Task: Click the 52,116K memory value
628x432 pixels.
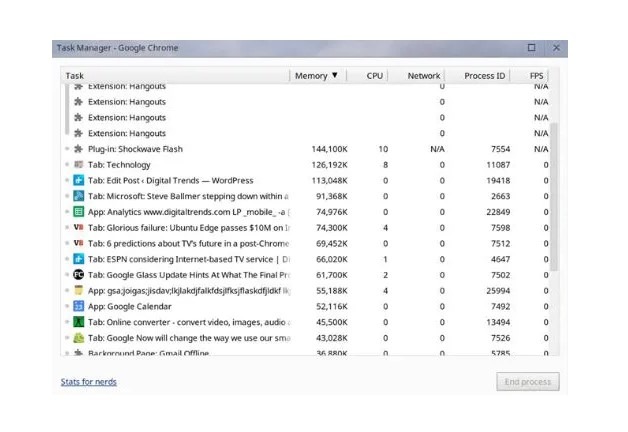Action: 332,306
